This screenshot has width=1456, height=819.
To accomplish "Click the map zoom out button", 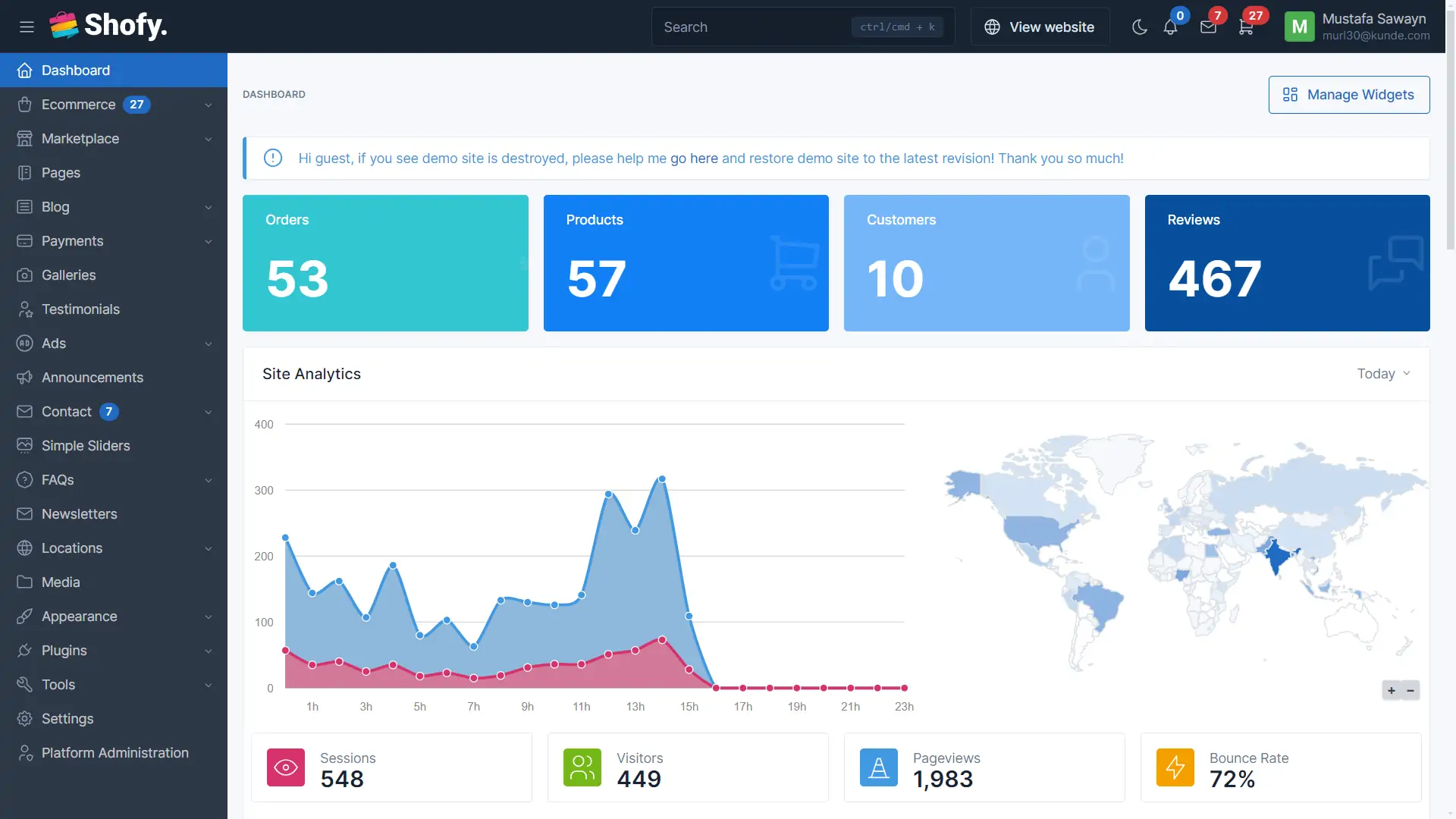I will (1410, 690).
